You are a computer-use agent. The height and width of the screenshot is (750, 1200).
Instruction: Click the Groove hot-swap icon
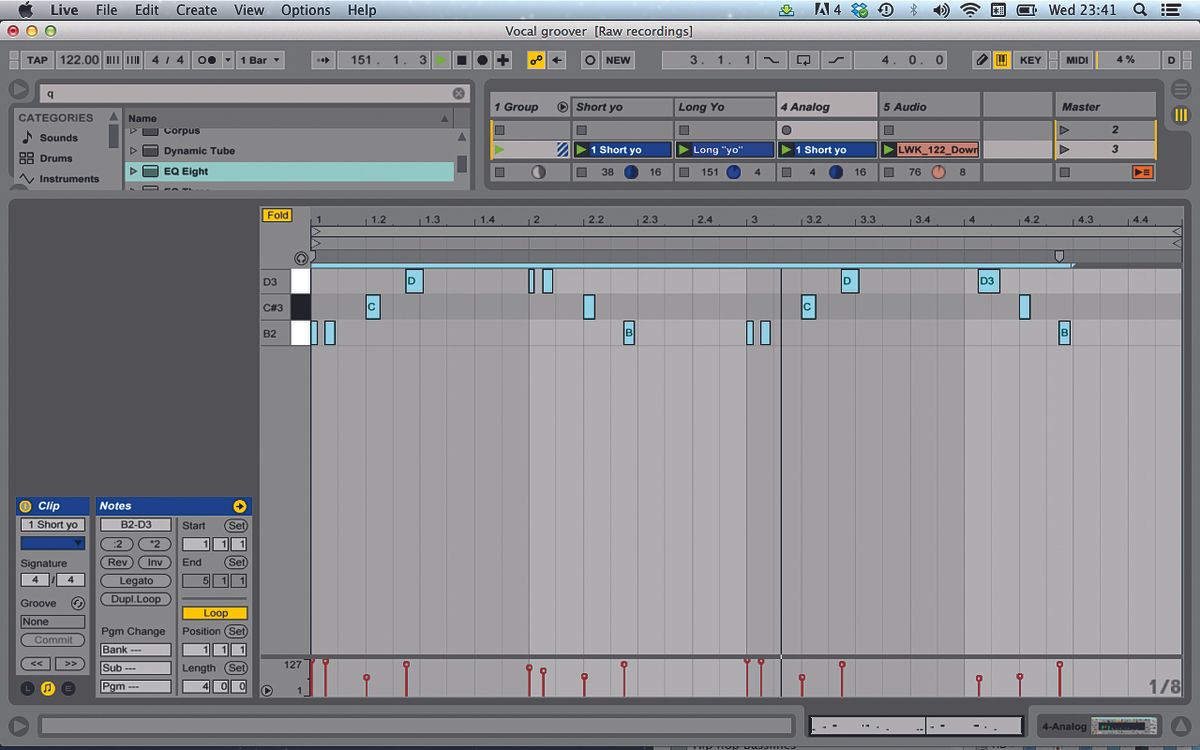[79, 603]
